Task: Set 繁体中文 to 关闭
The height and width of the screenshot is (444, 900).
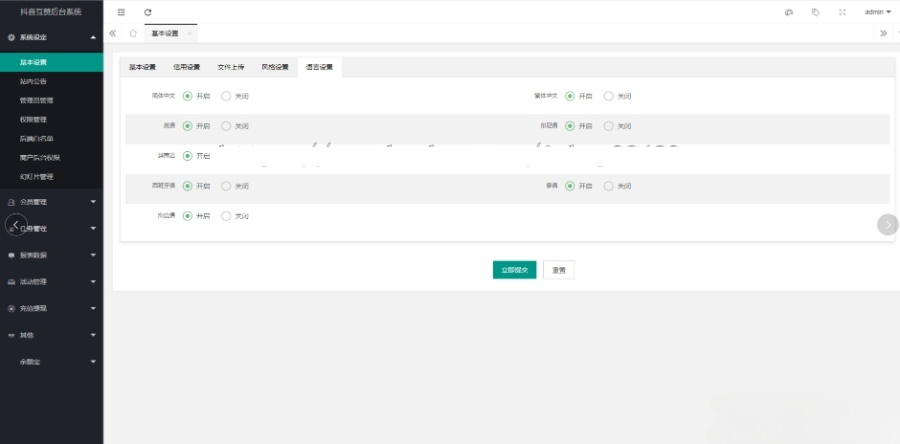Action: (608, 96)
